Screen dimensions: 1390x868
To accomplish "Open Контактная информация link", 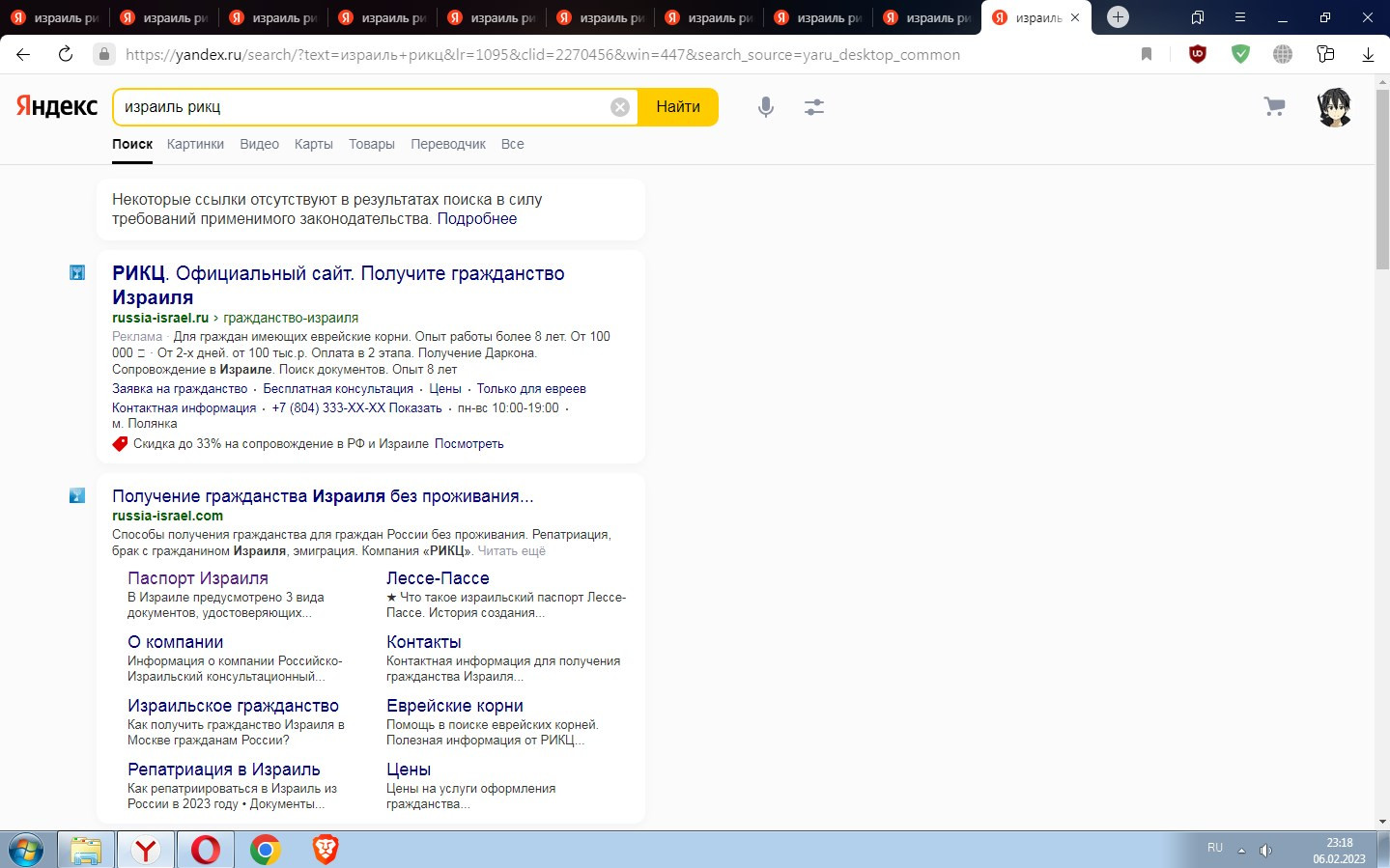I will [x=184, y=408].
